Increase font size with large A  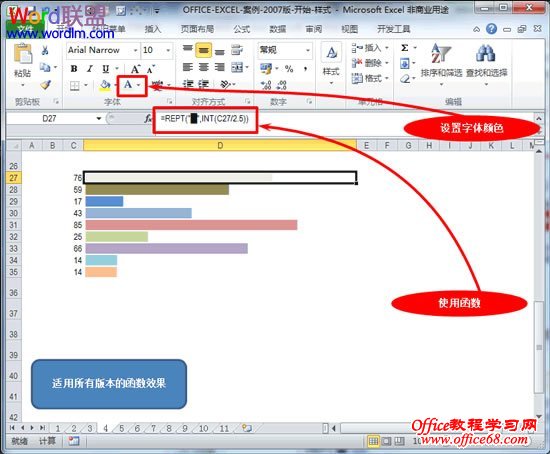tap(135, 69)
